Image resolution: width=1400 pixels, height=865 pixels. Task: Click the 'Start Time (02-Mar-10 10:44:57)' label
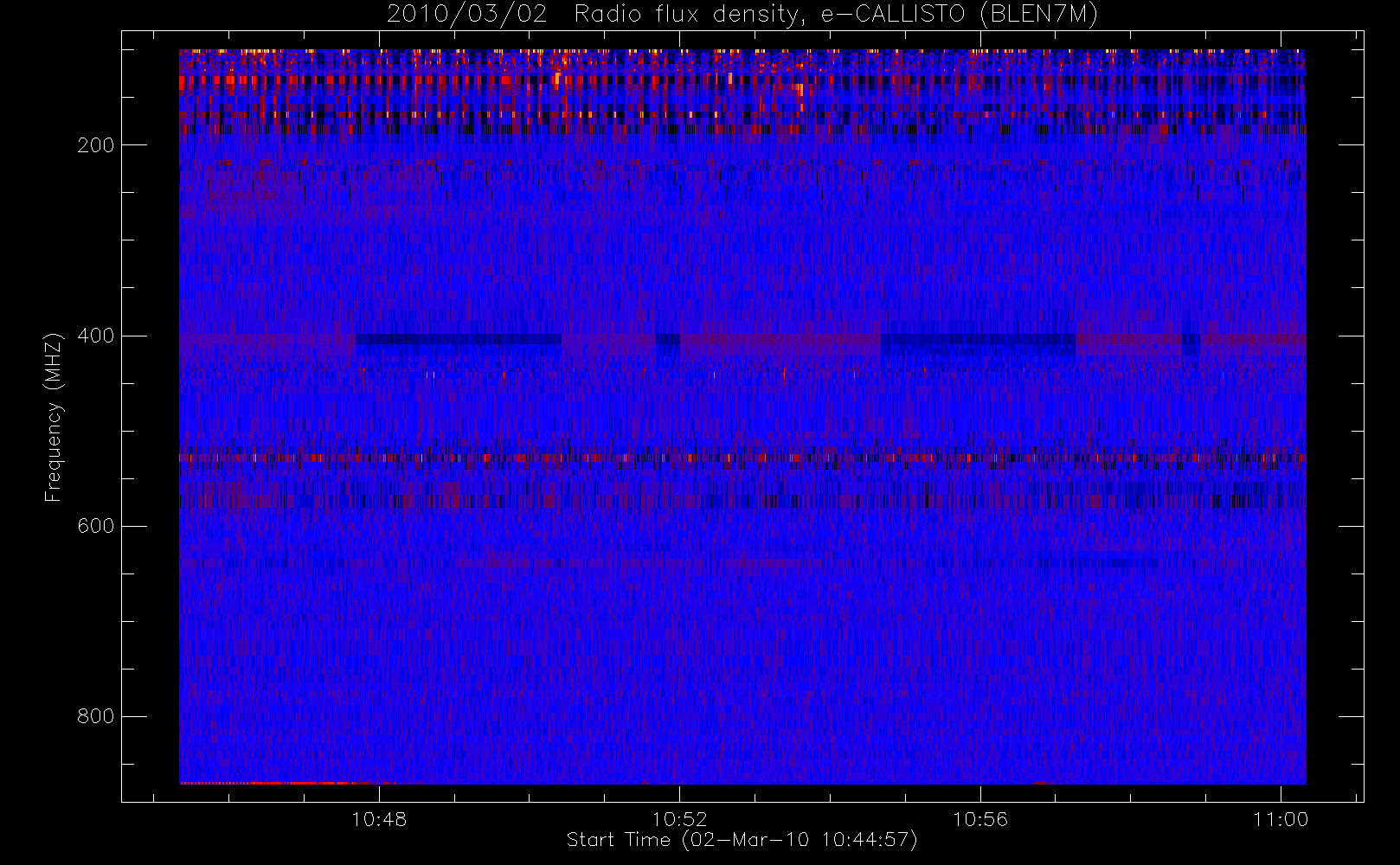click(742, 840)
